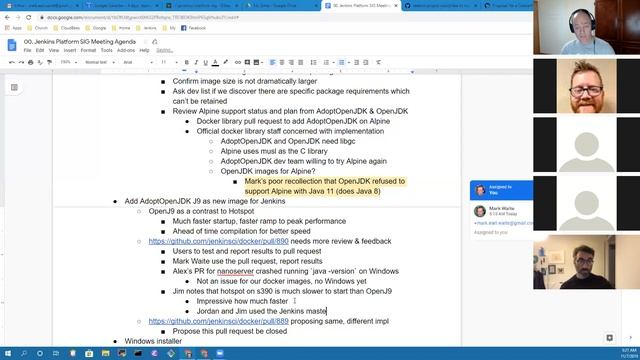Decrease the paragraph indent
640x360 pixels.
pyautogui.click(x=356, y=62)
